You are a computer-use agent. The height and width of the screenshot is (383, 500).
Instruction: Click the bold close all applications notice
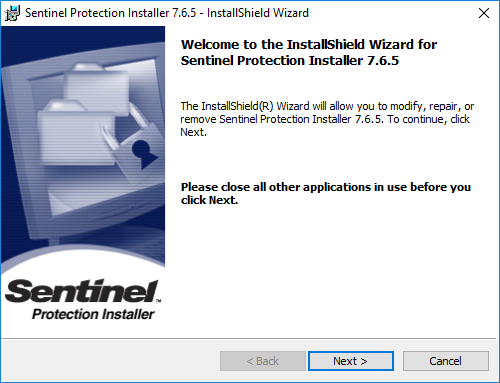[x=326, y=193]
